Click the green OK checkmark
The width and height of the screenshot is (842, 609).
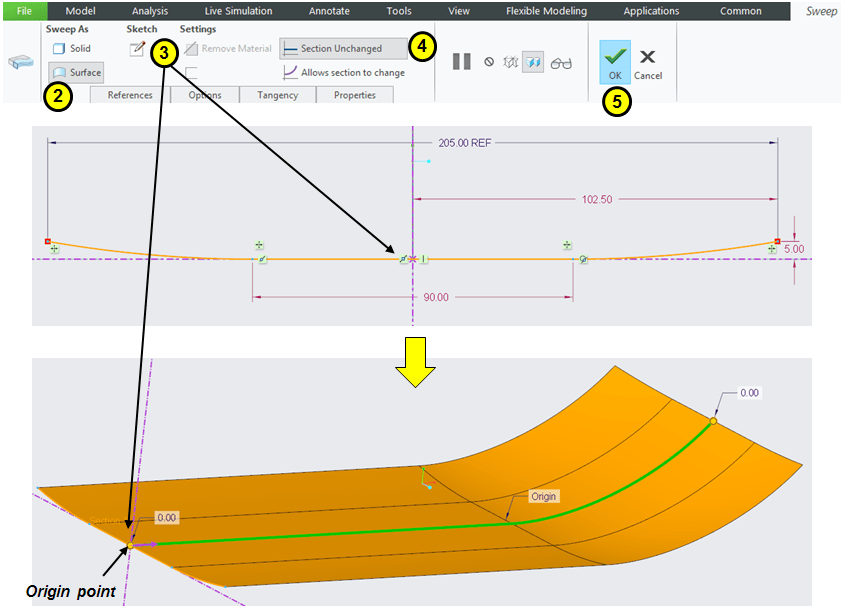tap(614, 60)
